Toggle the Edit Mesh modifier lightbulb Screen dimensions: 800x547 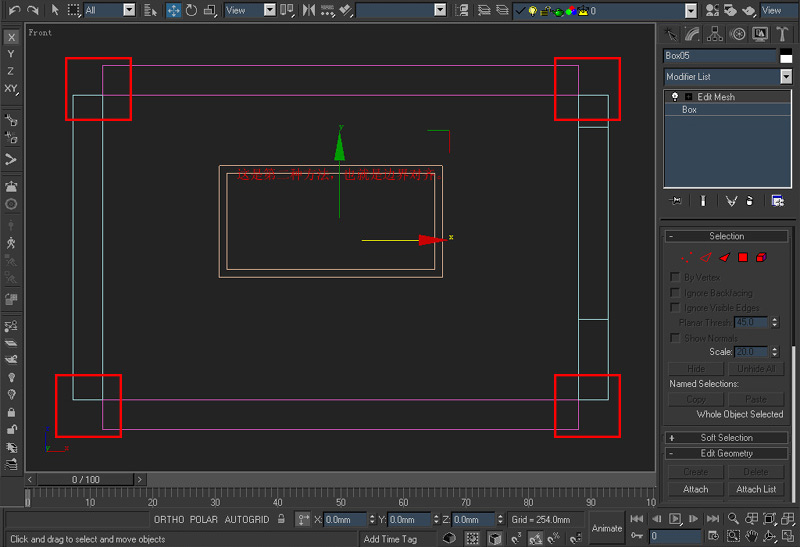tap(676, 97)
